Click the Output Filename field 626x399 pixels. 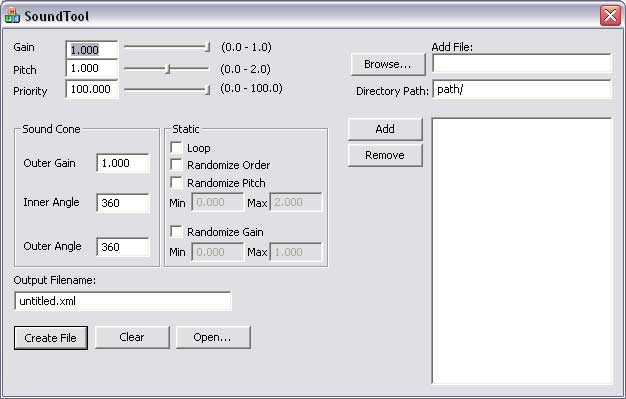[x=123, y=301]
